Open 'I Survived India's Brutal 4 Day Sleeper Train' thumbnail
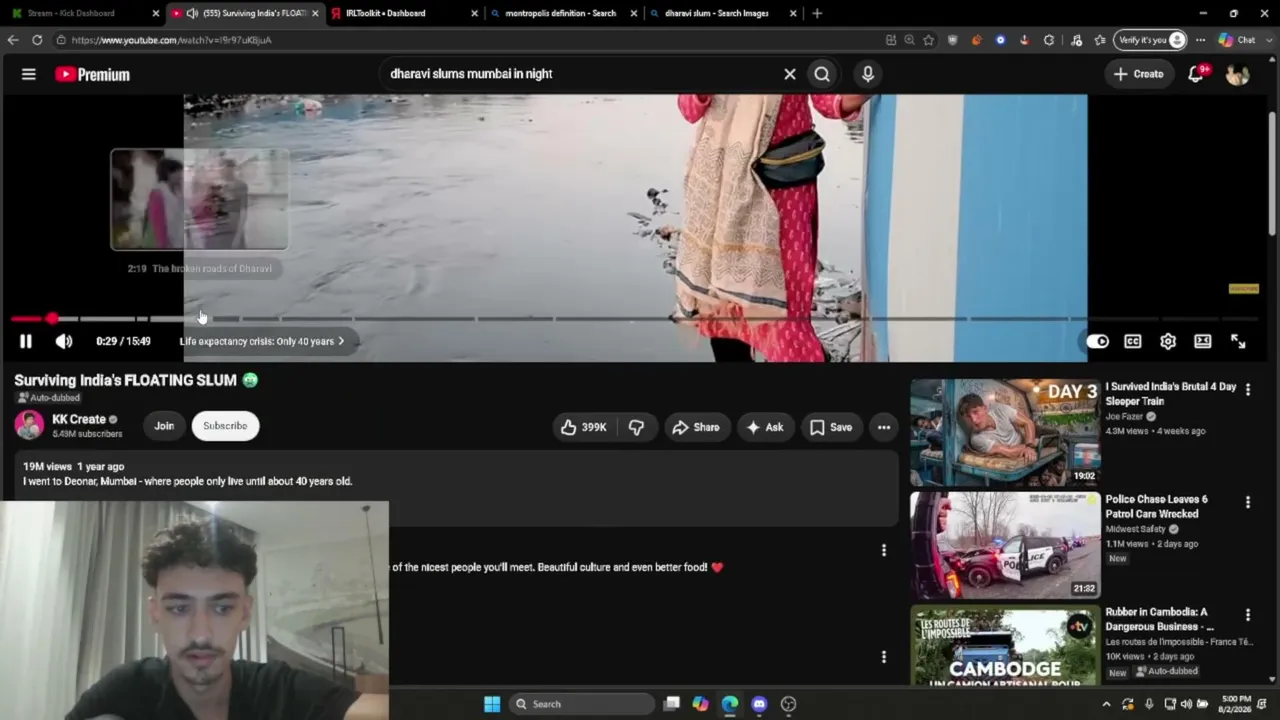 [x=1004, y=432]
